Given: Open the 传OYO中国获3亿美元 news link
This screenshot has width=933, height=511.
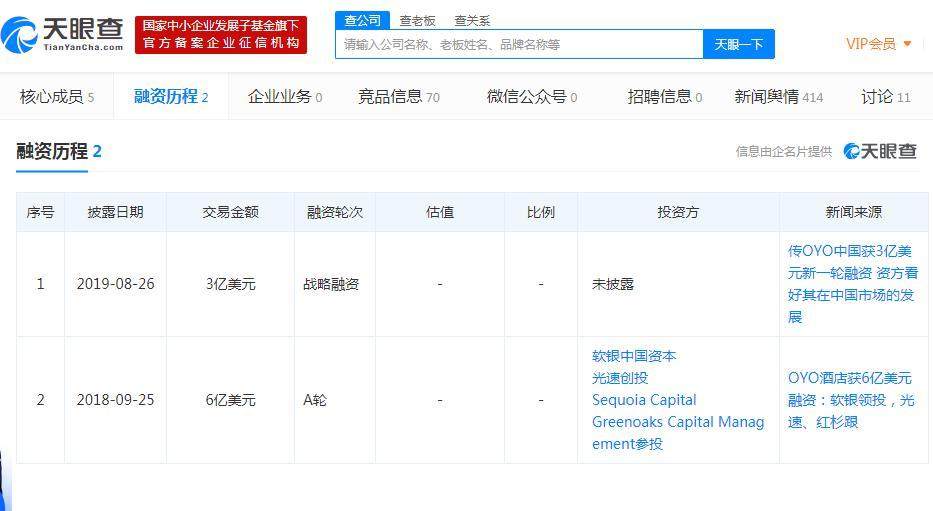Looking at the screenshot, I should 851,284.
